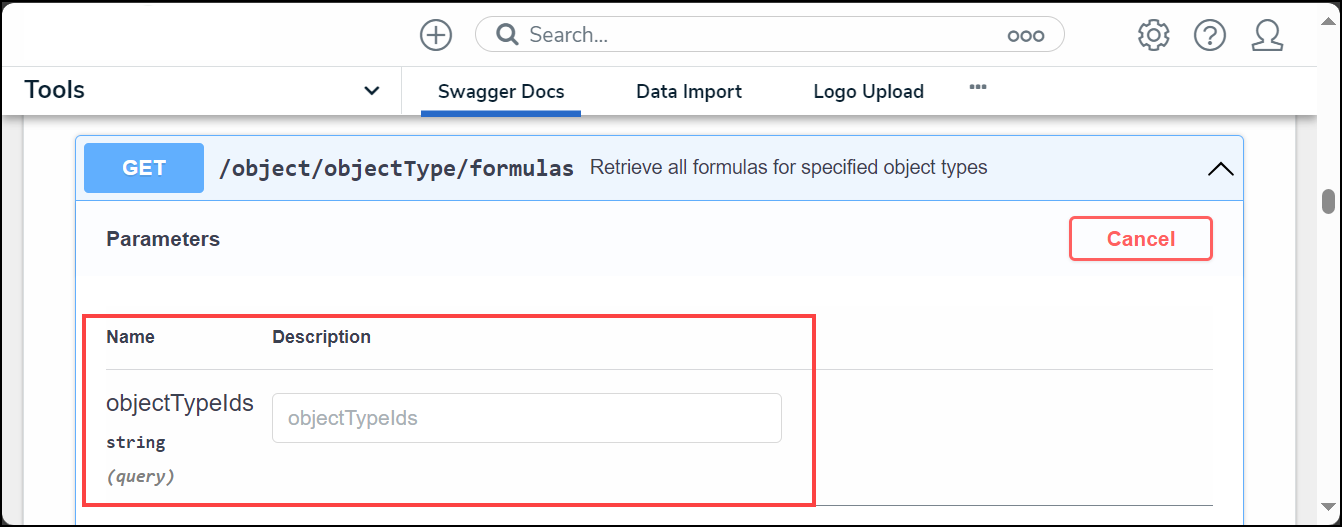Show more tabs via the ellipsis
Viewport: 1342px width, 527px height.
978,88
